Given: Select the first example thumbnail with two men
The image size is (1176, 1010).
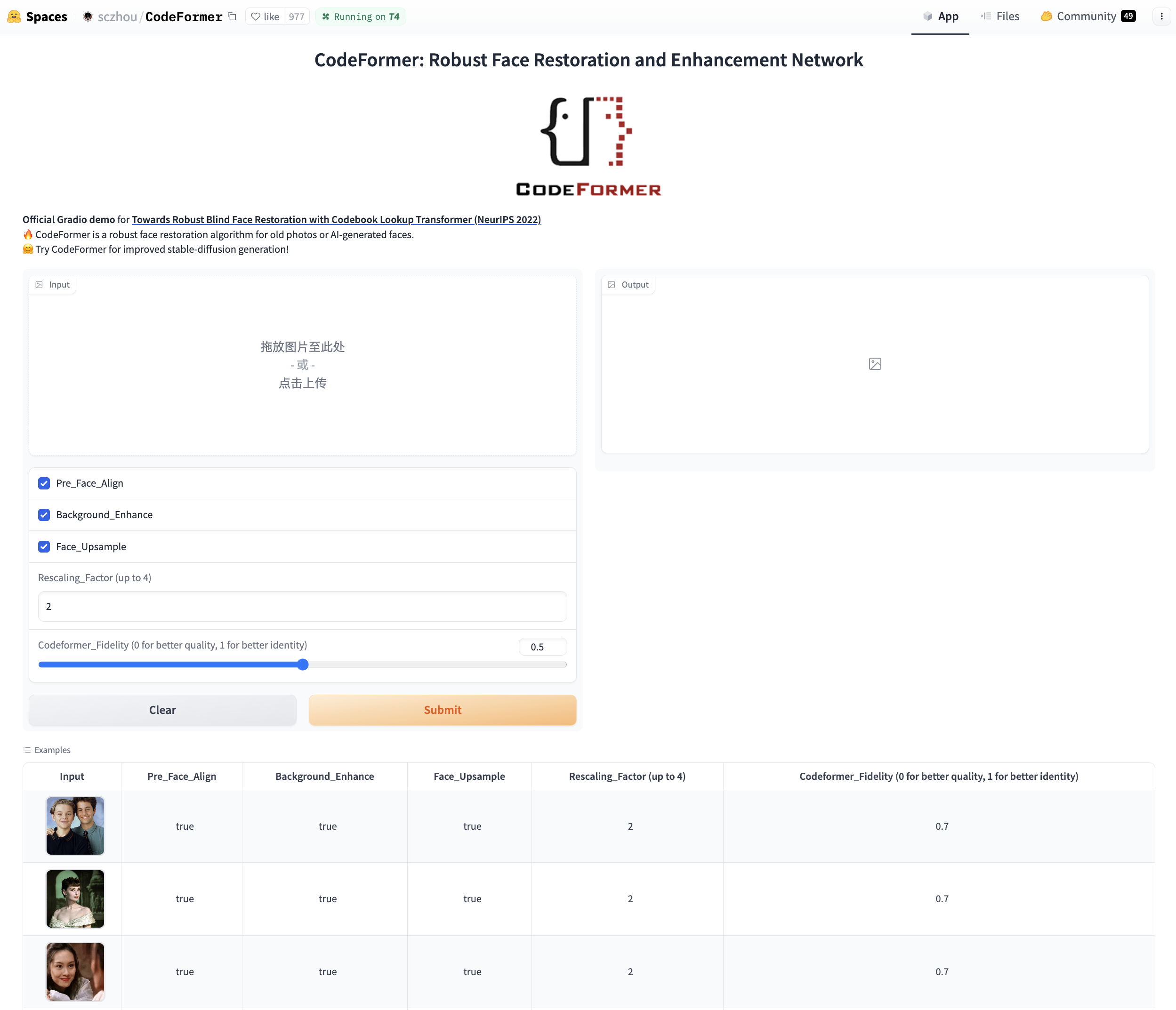Looking at the screenshot, I should coord(75,826).
